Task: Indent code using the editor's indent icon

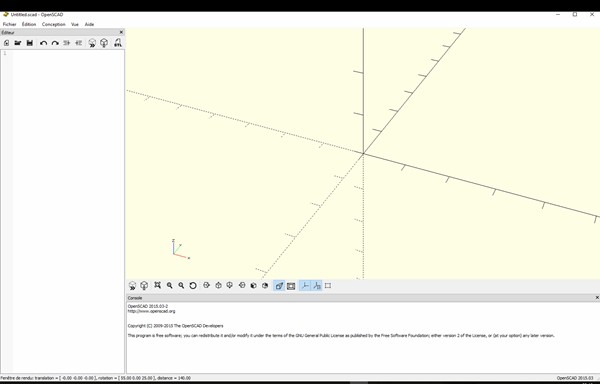Action: pyautogui.click(x=67, y=43)
